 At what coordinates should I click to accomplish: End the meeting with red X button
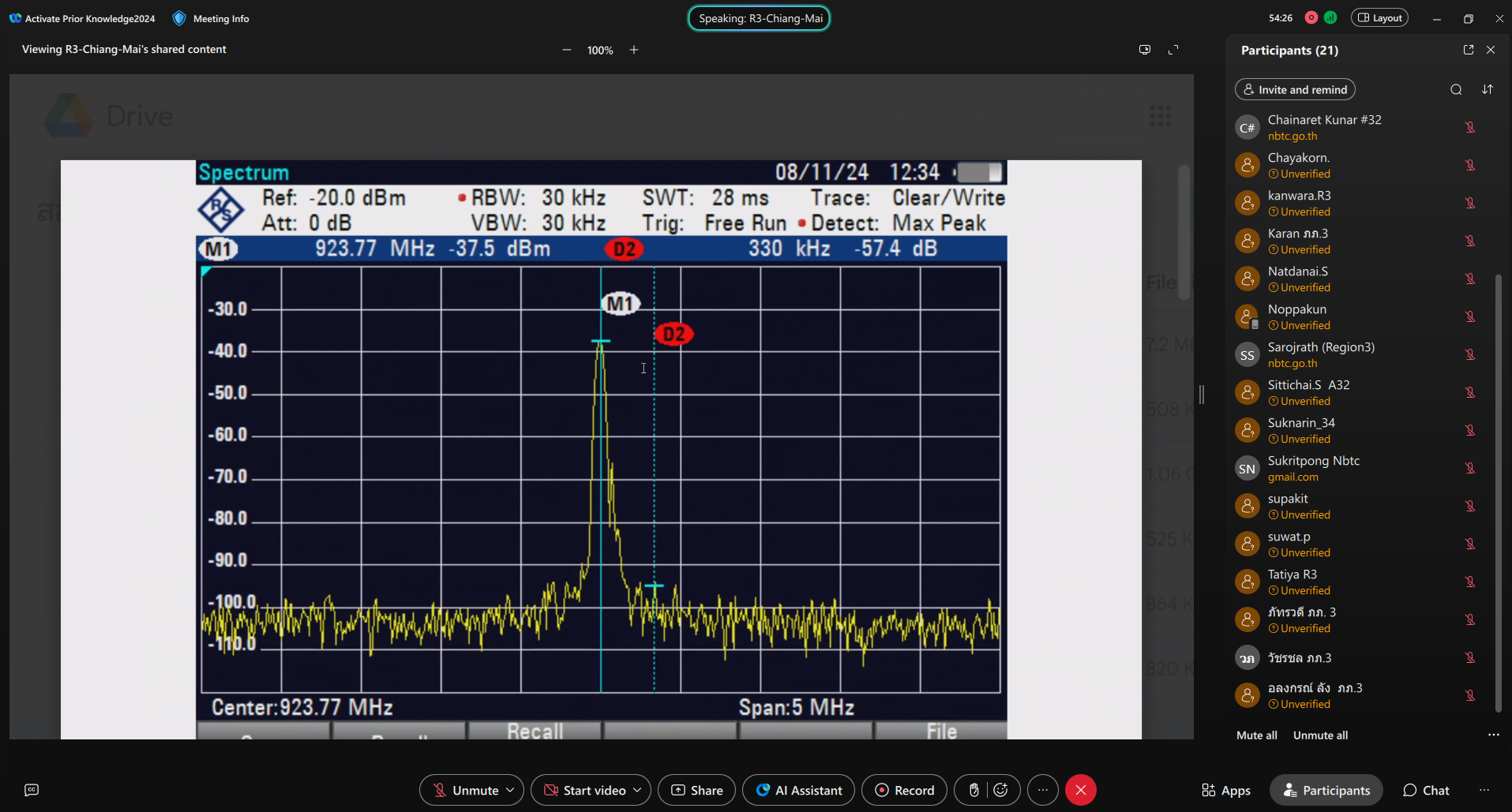1081,790
